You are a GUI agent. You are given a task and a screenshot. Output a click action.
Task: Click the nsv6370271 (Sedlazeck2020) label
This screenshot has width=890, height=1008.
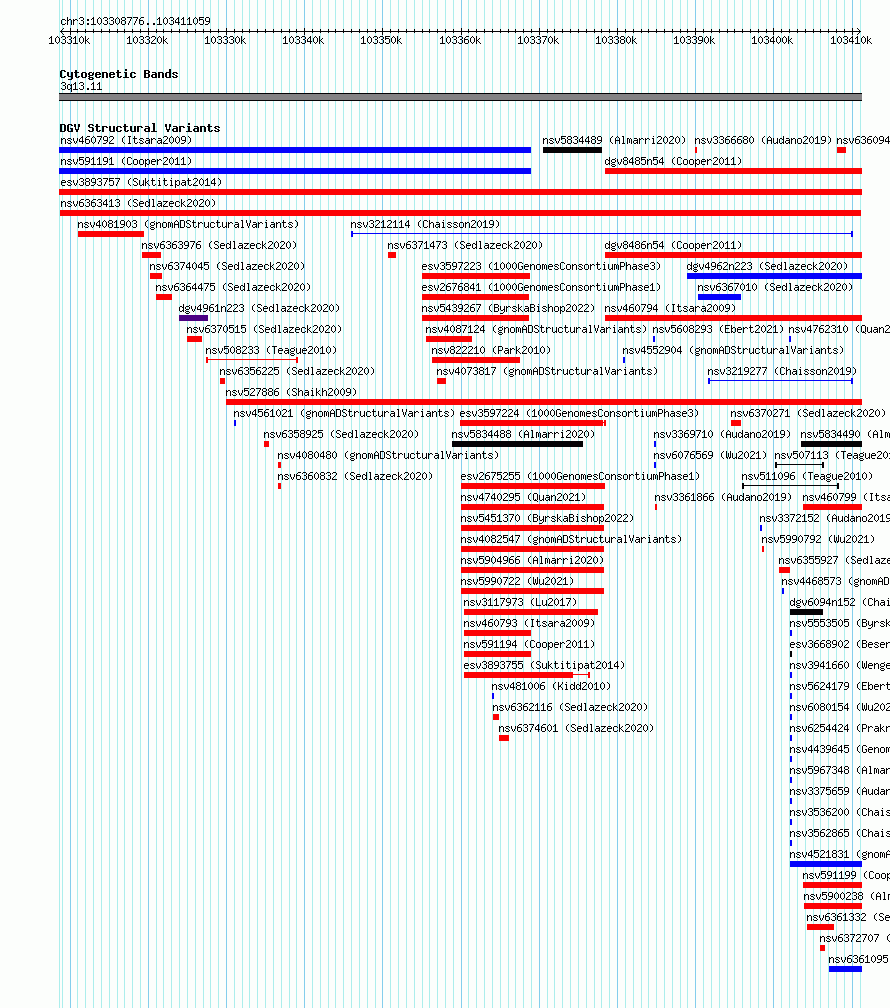[808, 413]
